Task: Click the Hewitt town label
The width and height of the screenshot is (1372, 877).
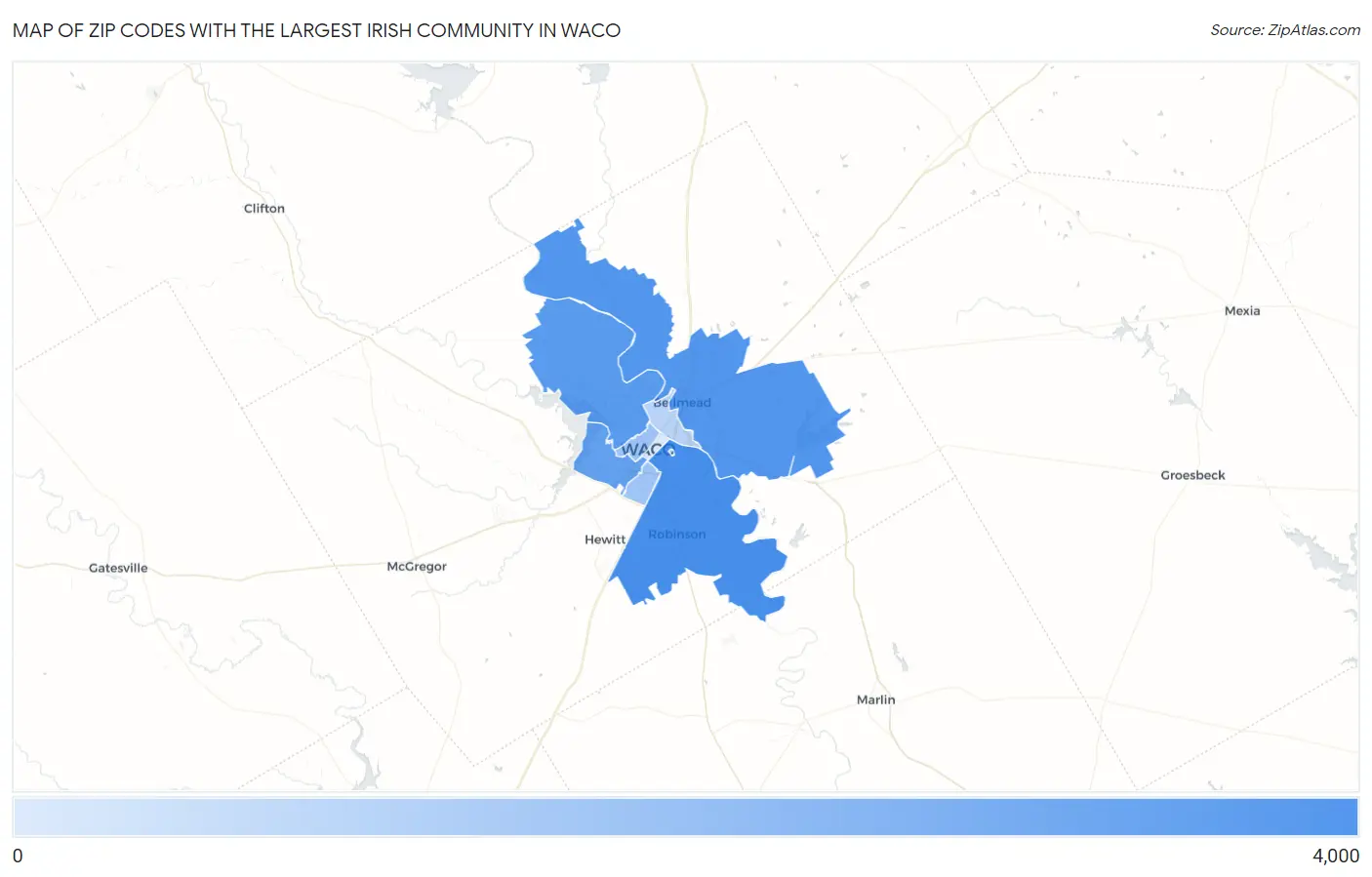Action: tap(605, 539)
